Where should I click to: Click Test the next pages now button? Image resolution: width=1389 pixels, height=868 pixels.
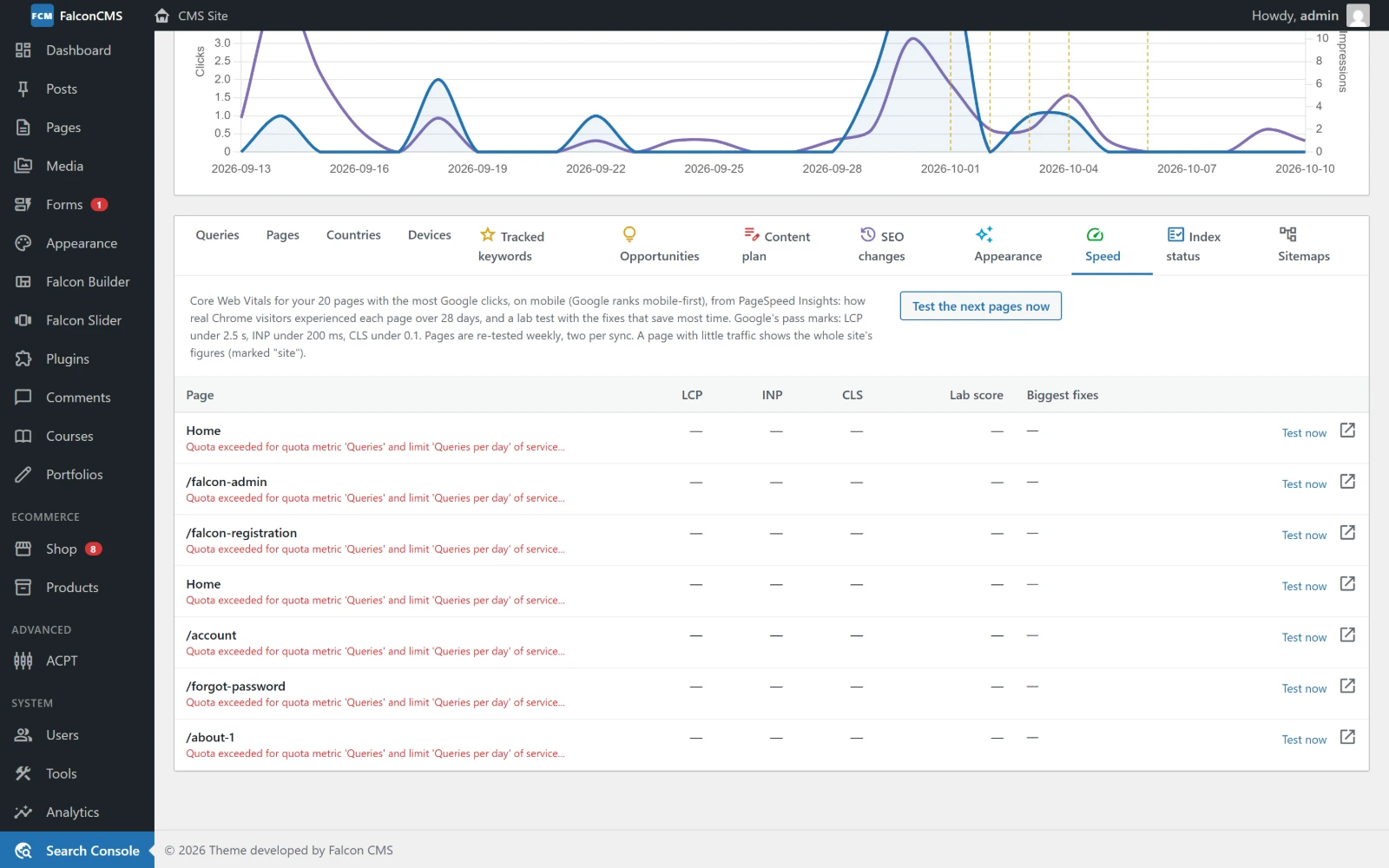coord(981,306)
